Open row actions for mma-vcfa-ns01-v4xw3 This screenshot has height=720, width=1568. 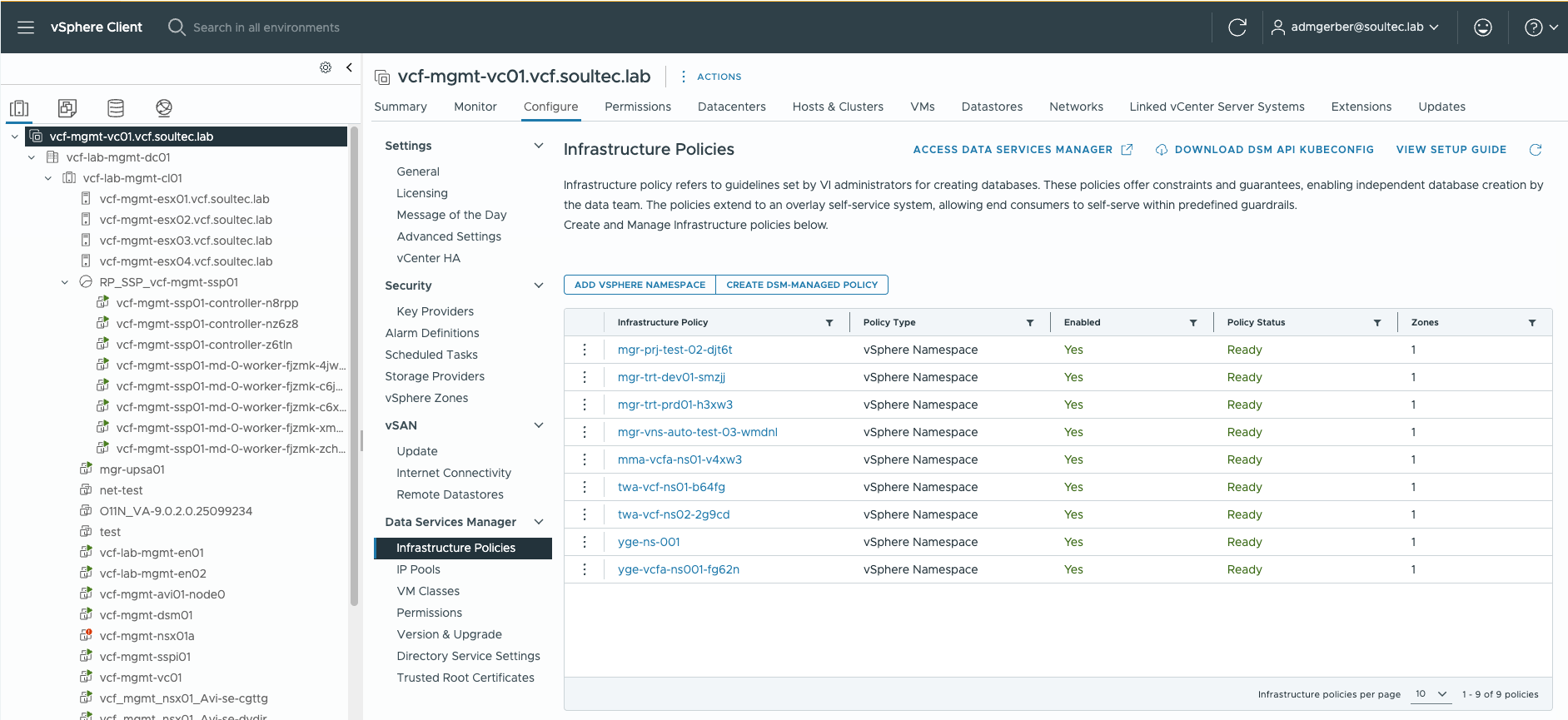point(585,459)
